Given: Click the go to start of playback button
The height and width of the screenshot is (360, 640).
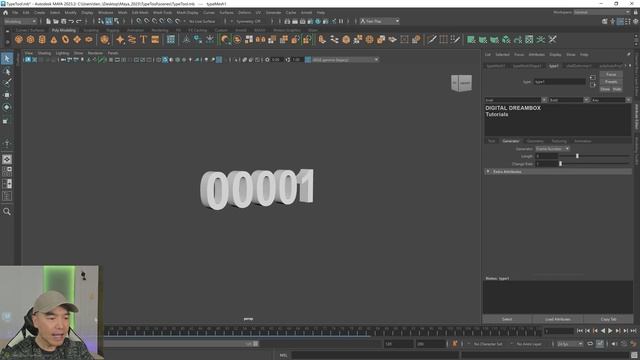Looking at the screenshot, I should coord(580,331).
